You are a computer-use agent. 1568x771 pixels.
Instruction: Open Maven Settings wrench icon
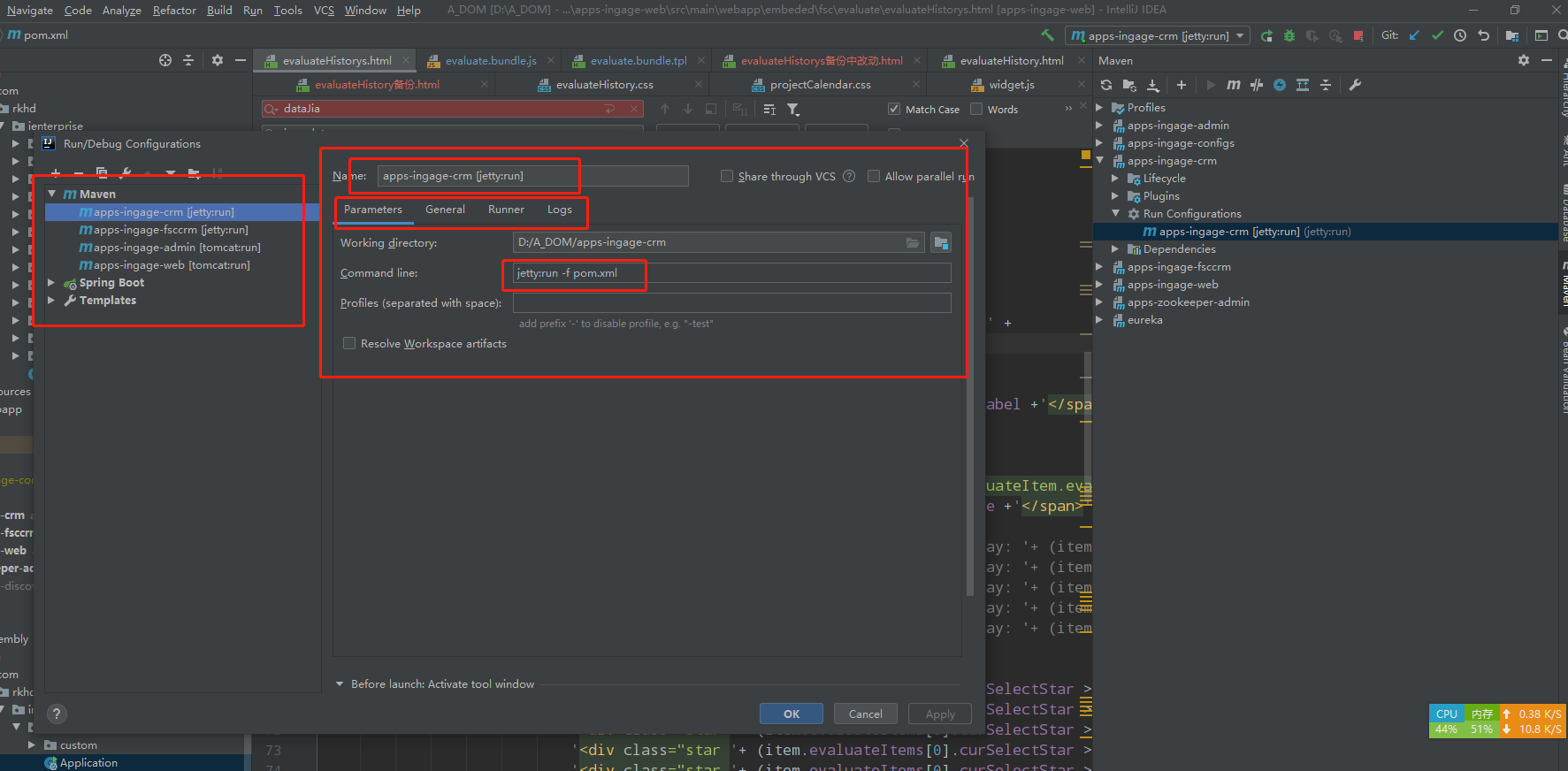tap(1355, 85)
